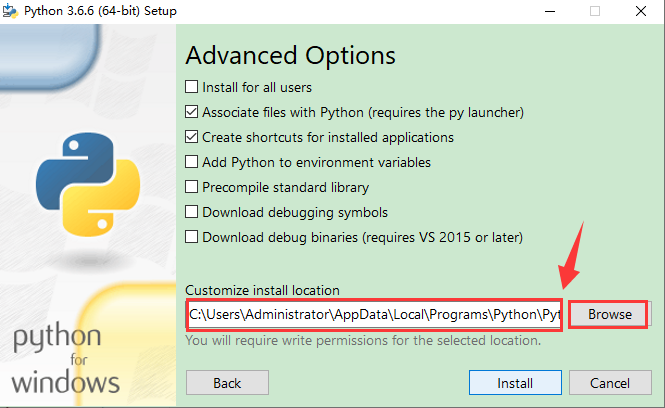Start installation with Install button
Viewport: 665px width, 408px height.
[x=515, y=383]
